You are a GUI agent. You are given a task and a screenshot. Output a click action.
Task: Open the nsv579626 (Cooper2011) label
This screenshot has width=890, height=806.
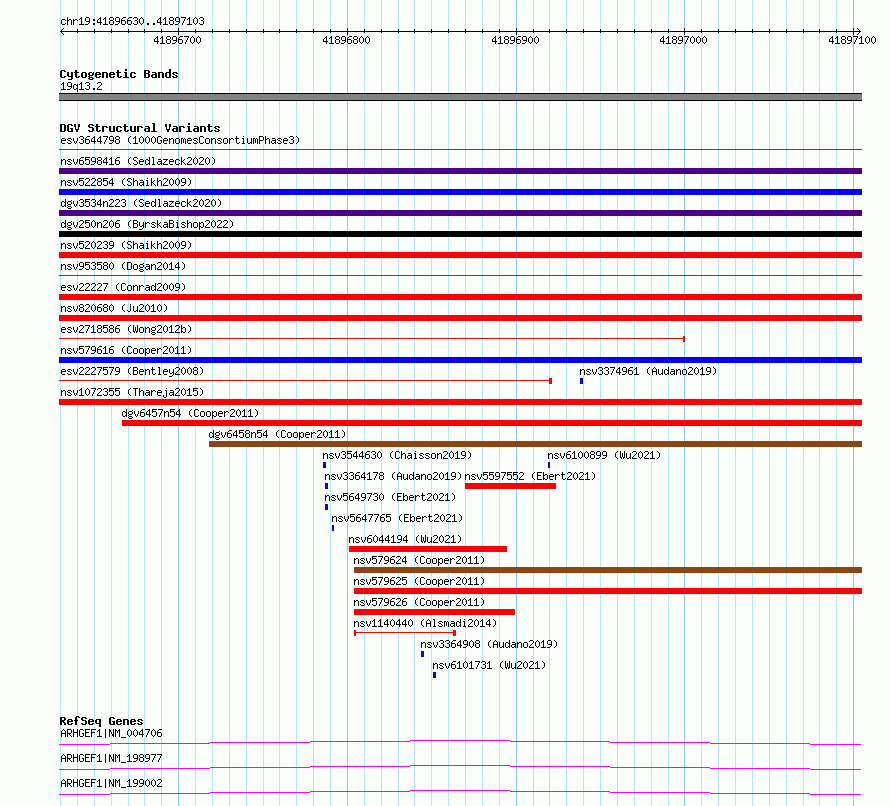(419, 602)
